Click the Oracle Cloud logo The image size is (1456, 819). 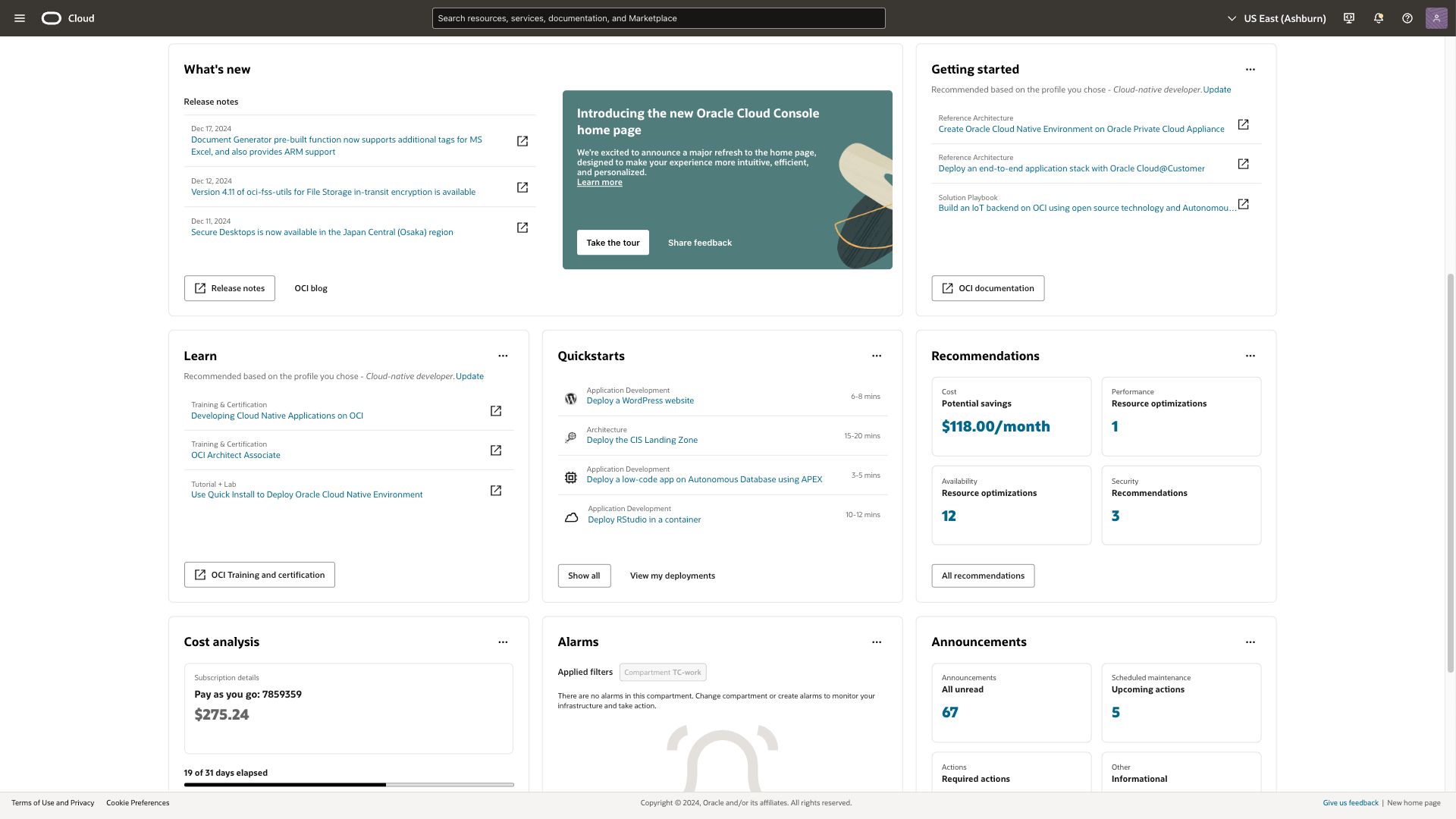(52, 18)
